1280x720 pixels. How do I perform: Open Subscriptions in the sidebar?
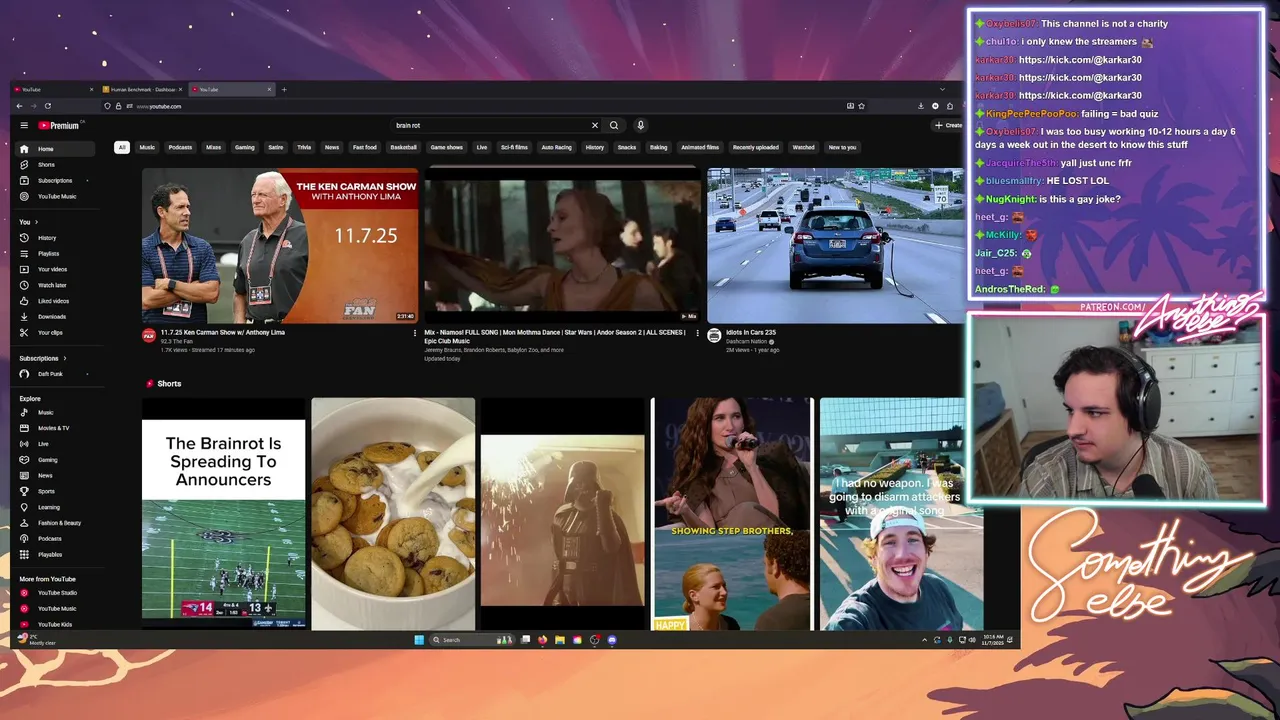tap(55, 181)
